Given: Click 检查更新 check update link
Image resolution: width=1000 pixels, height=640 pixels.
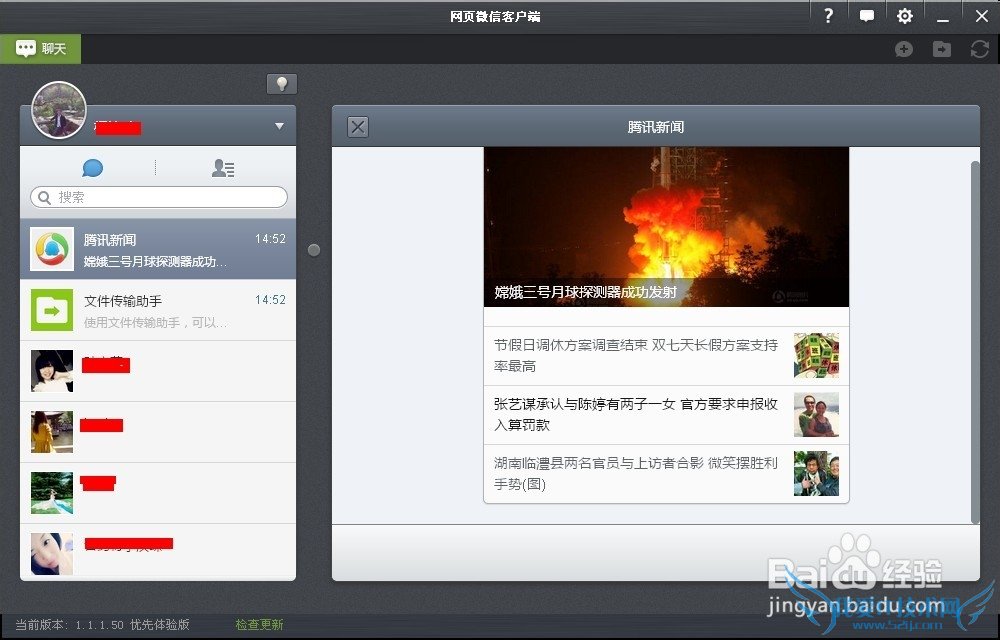Looking at the screenshot, I should (259, 625).
